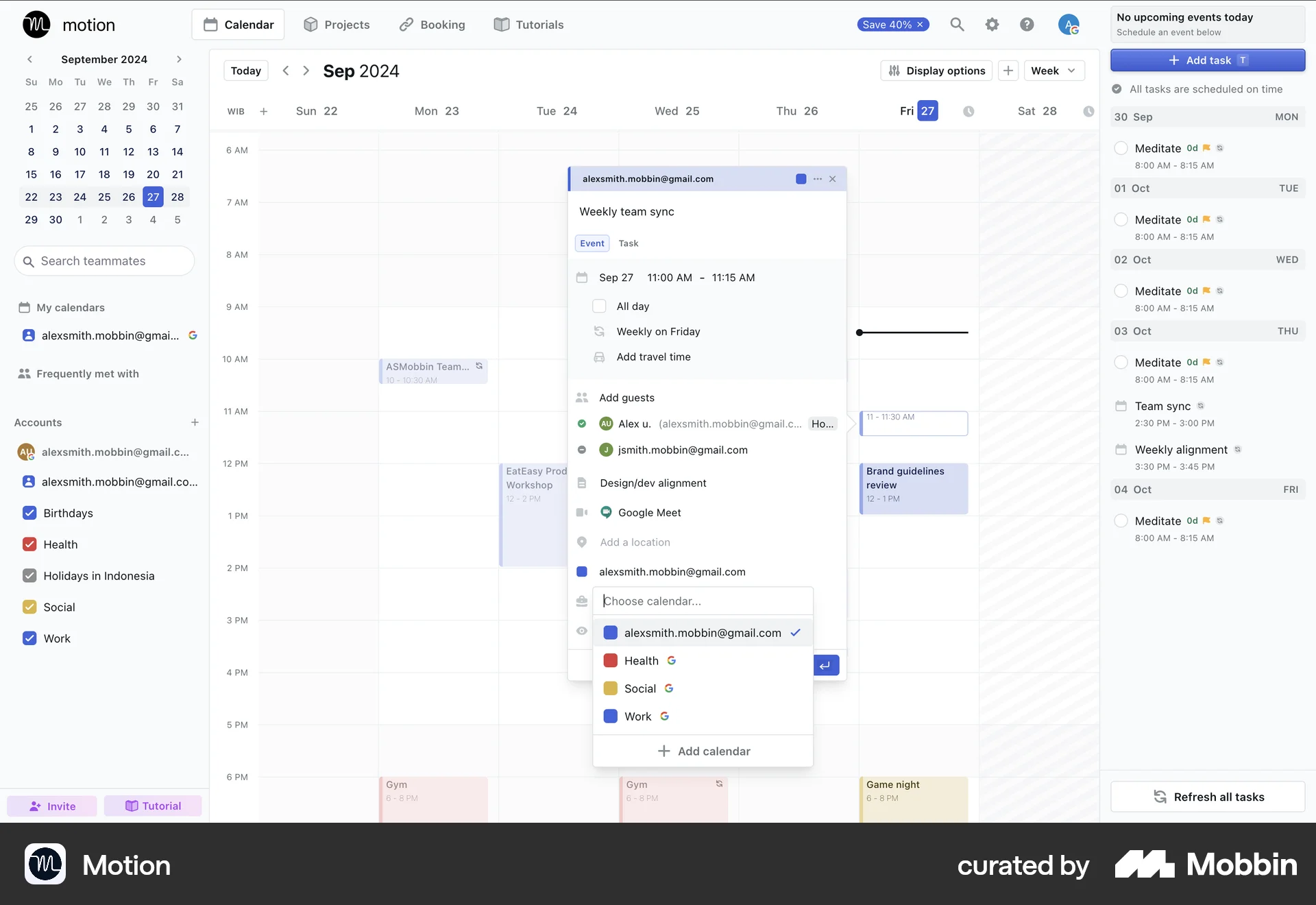Screen dimensions: 1316x905
Task: Select the Calendar tab in top navigation
Action: 238,24
